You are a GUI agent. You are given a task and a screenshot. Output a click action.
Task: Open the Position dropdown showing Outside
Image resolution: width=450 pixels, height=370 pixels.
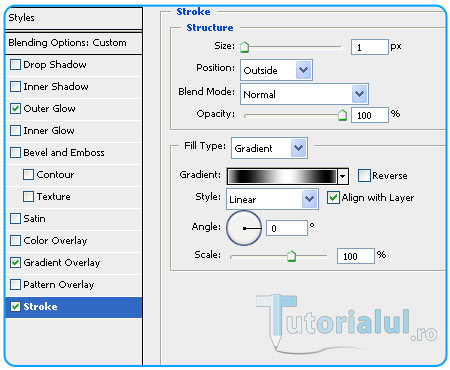[x=276, y=70]
